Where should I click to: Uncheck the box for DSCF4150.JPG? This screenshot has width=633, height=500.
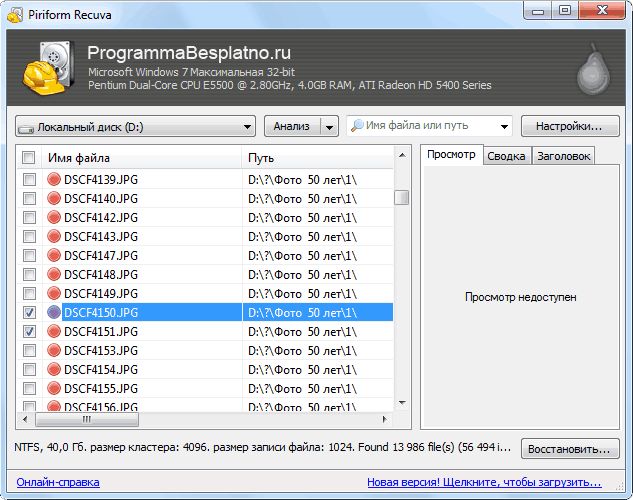pyautogui.click(x=29, y=312)
